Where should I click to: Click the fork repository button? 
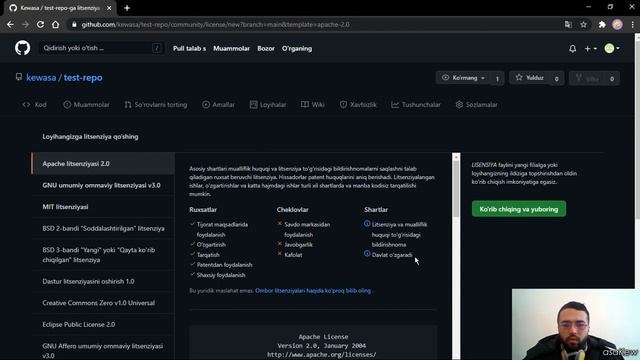[587, 78]
